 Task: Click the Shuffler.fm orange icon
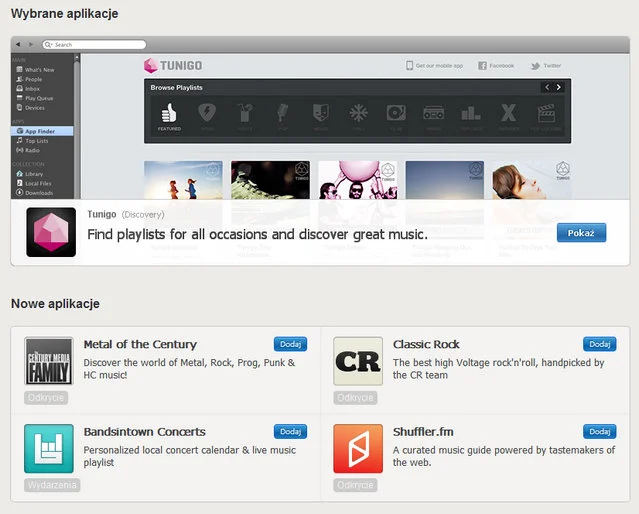pyautogui.click(x=358, y=448)
